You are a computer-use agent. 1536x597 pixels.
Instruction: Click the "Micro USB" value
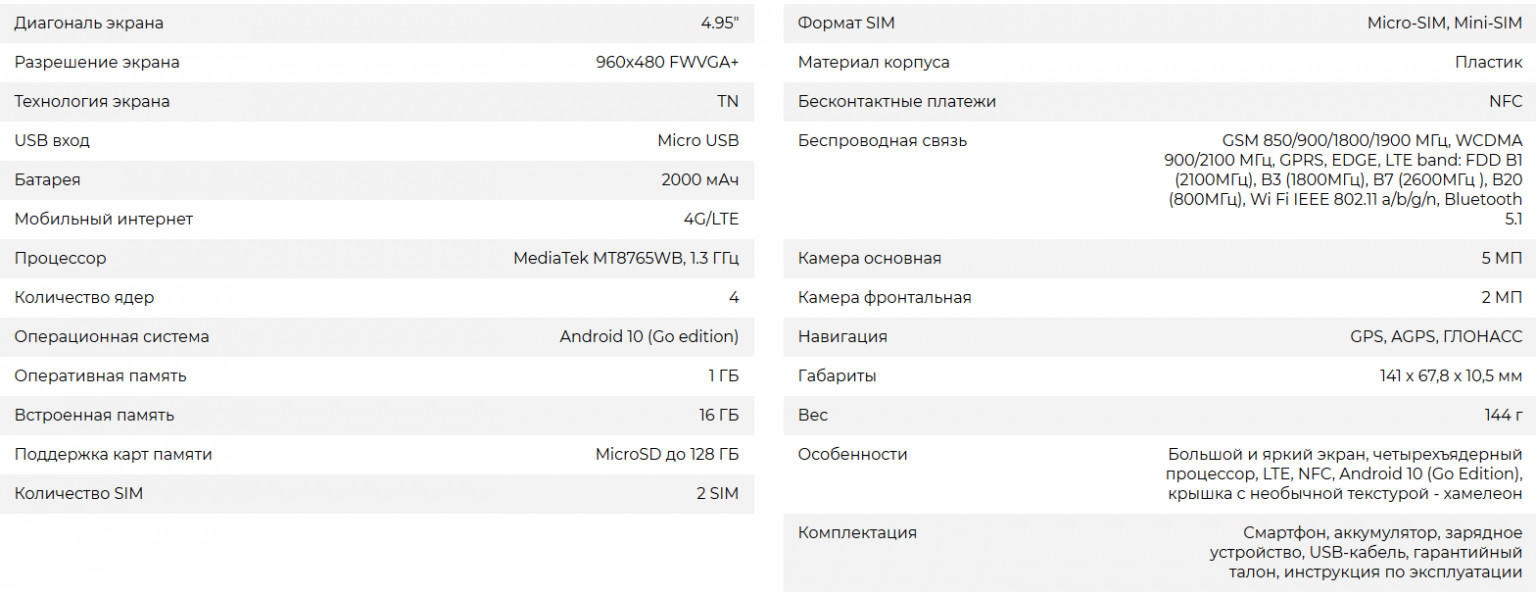click(x=698, y=141)
